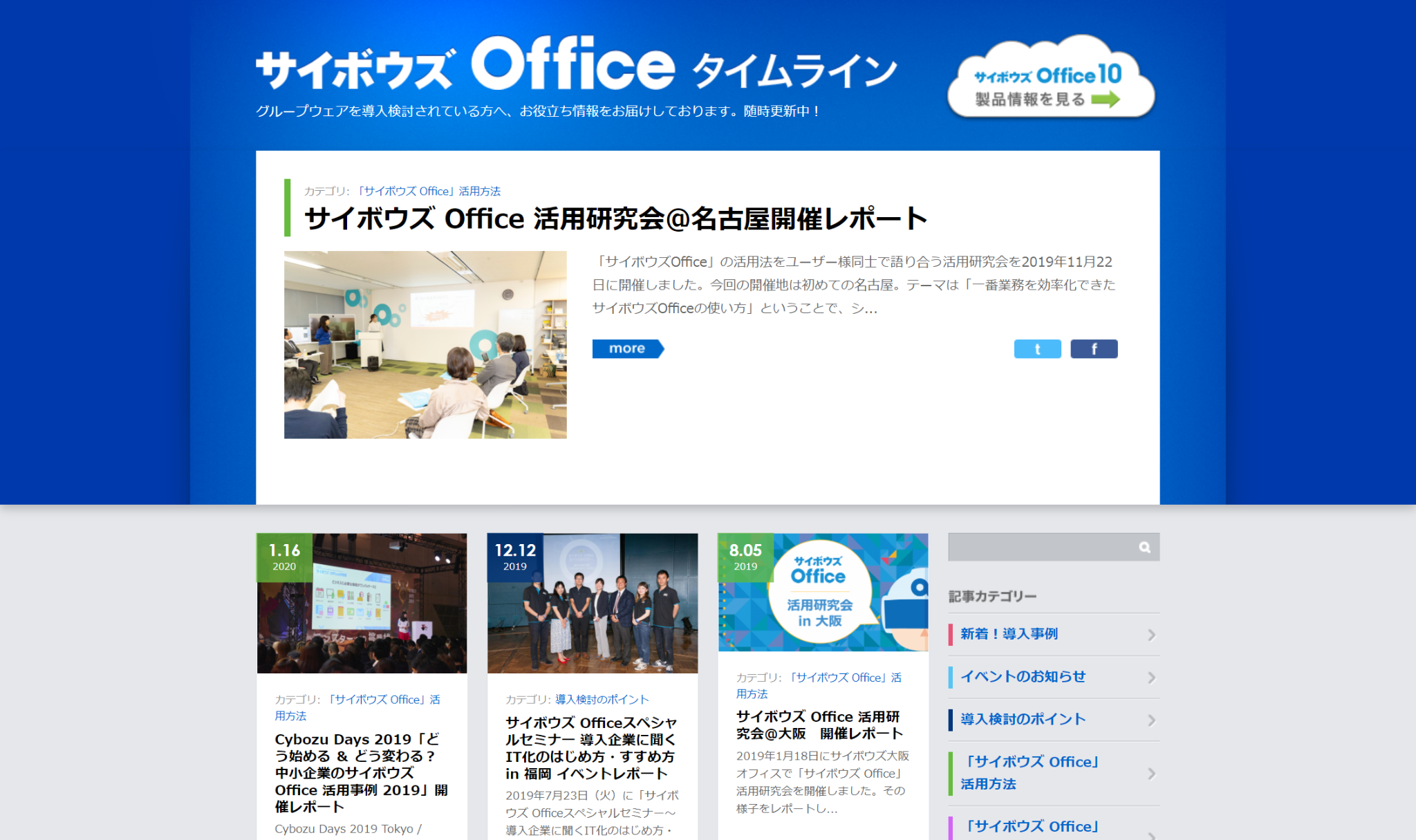Open the 導入検討のポイント category link on the seminar card
The width and height of the screenshot is (1416, 840).
(602, 700)
